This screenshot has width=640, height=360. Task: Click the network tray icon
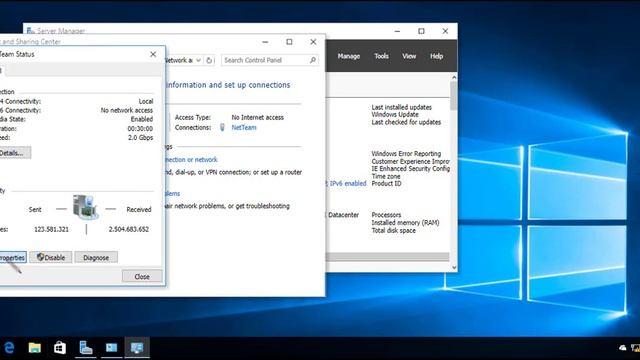[x=635, y=348]
